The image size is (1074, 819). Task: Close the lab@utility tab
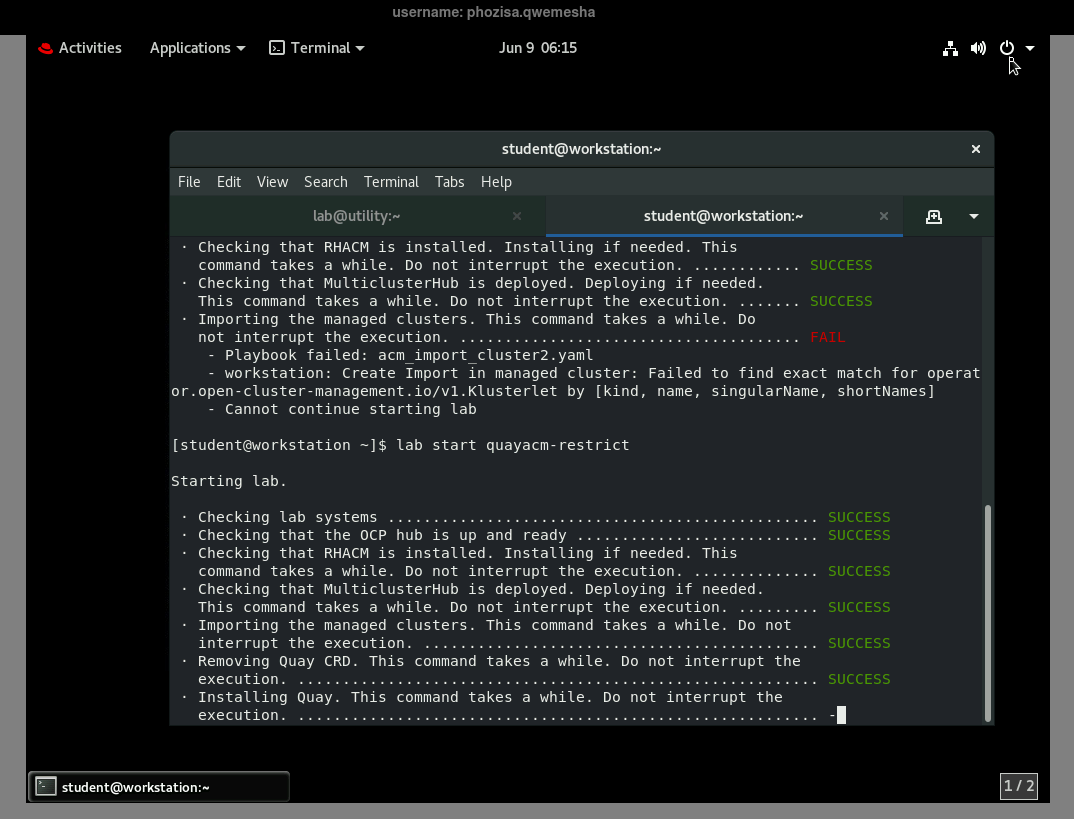(x=517, y=216)
